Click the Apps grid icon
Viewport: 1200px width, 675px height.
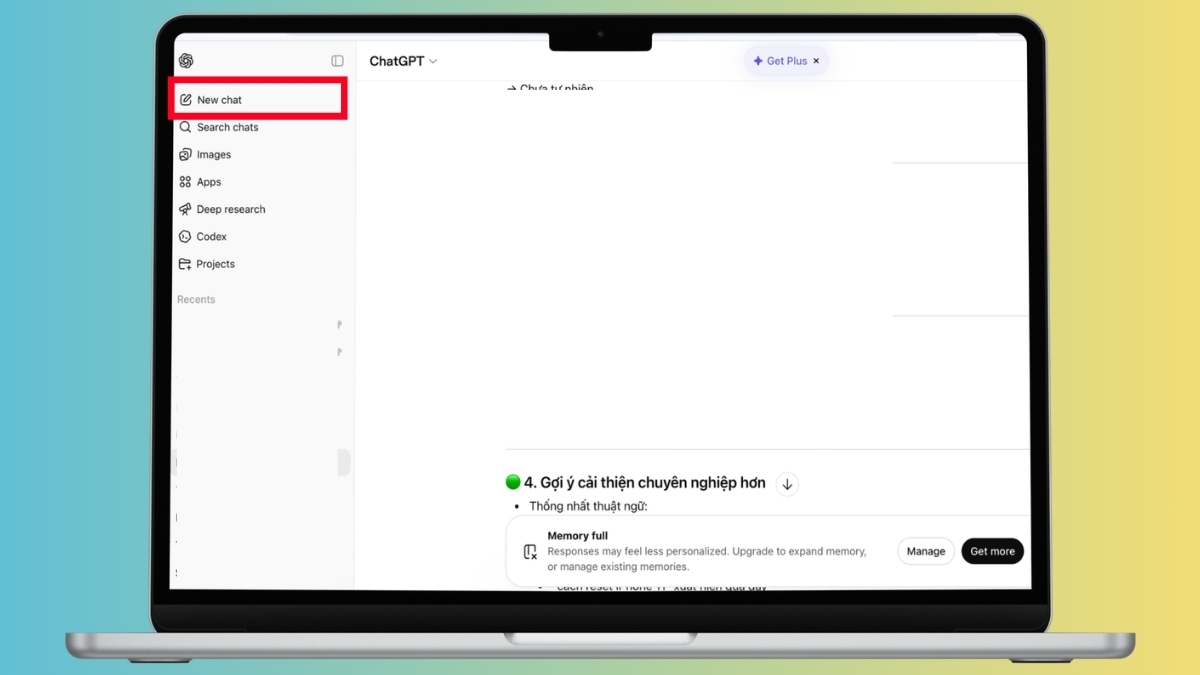[x=185, y=182]
